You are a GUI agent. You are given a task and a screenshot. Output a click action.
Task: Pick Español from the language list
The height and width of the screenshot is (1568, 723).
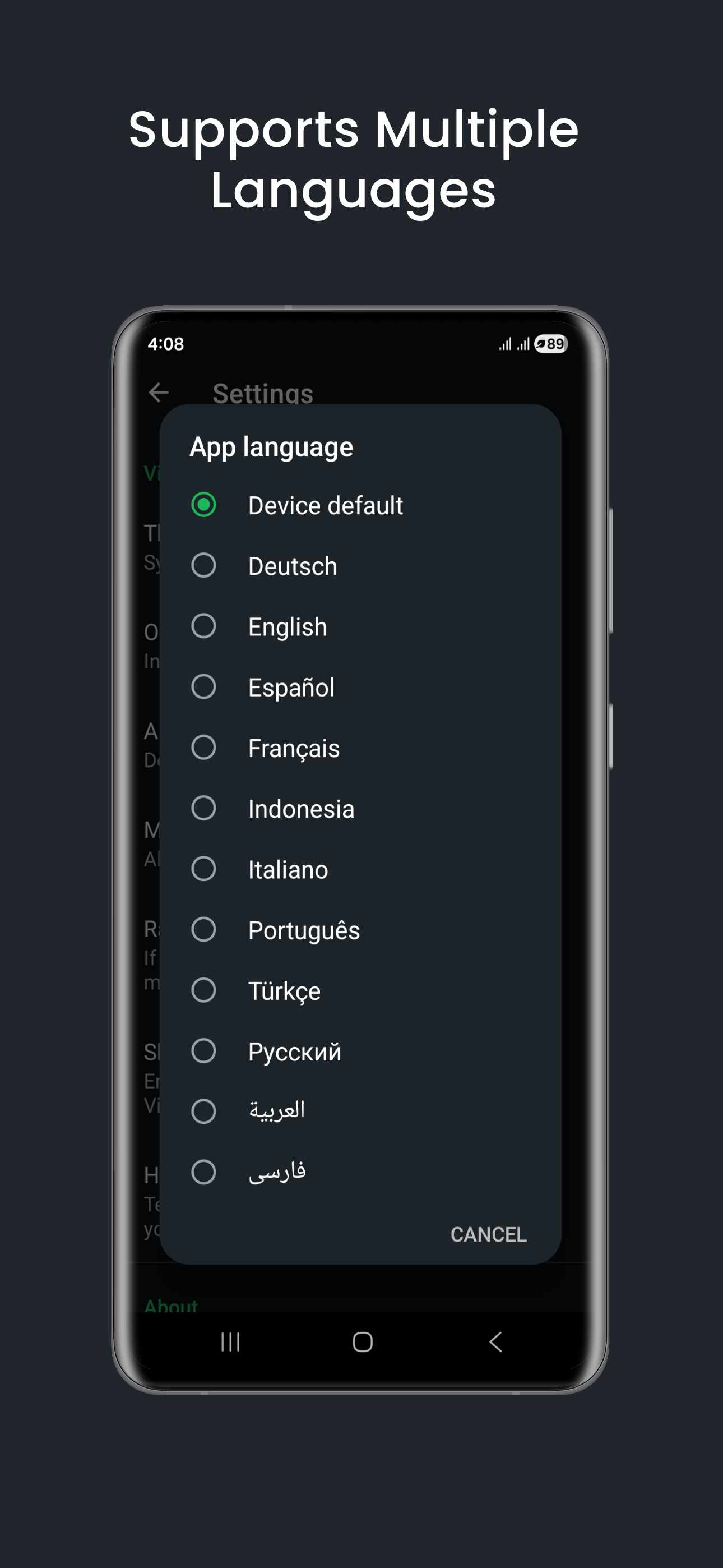(204, 687)
